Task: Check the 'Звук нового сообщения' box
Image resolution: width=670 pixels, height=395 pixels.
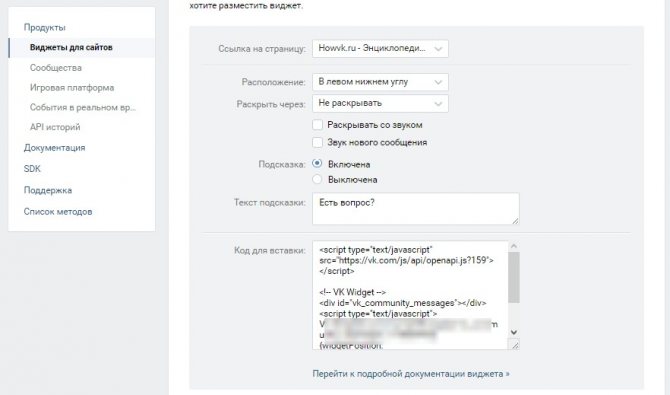Action: (317, 142)
